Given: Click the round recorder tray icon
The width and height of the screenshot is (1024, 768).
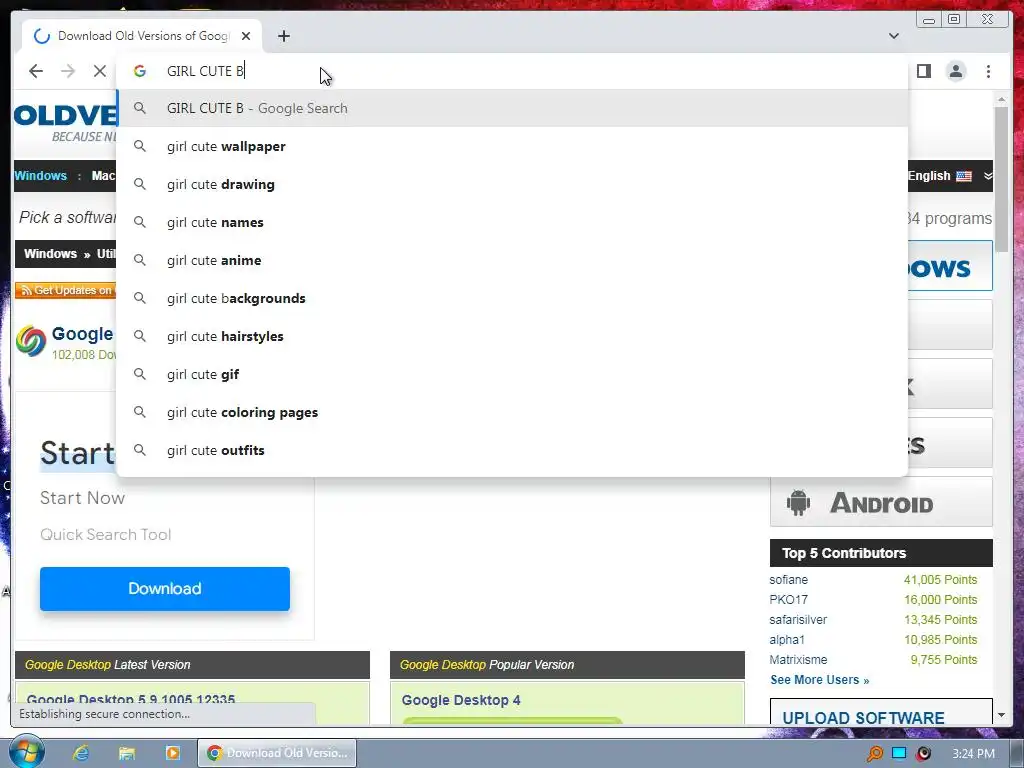Looking at the screenshot, I should [923, 753].
